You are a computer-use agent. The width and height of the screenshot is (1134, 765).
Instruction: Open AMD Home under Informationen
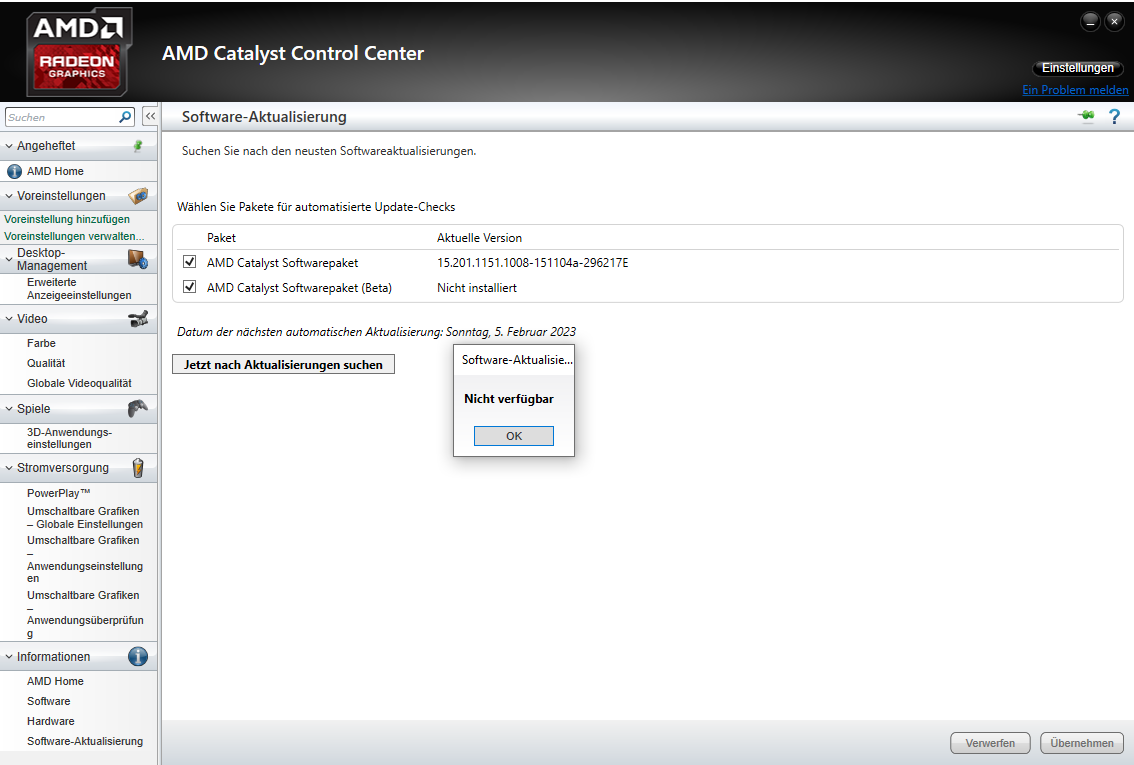pos(55,681)
